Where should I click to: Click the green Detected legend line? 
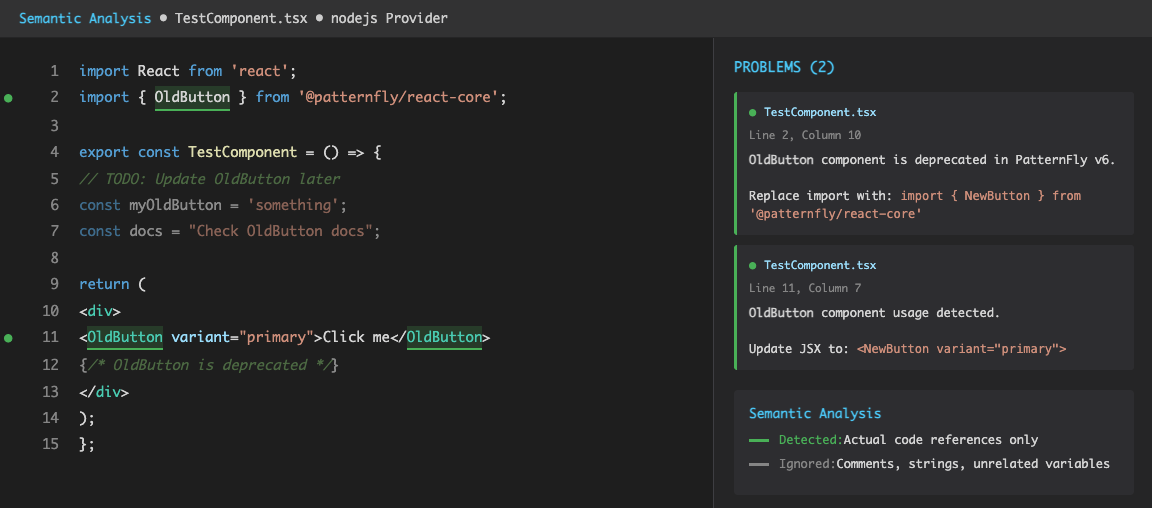(x=759, y=440)
